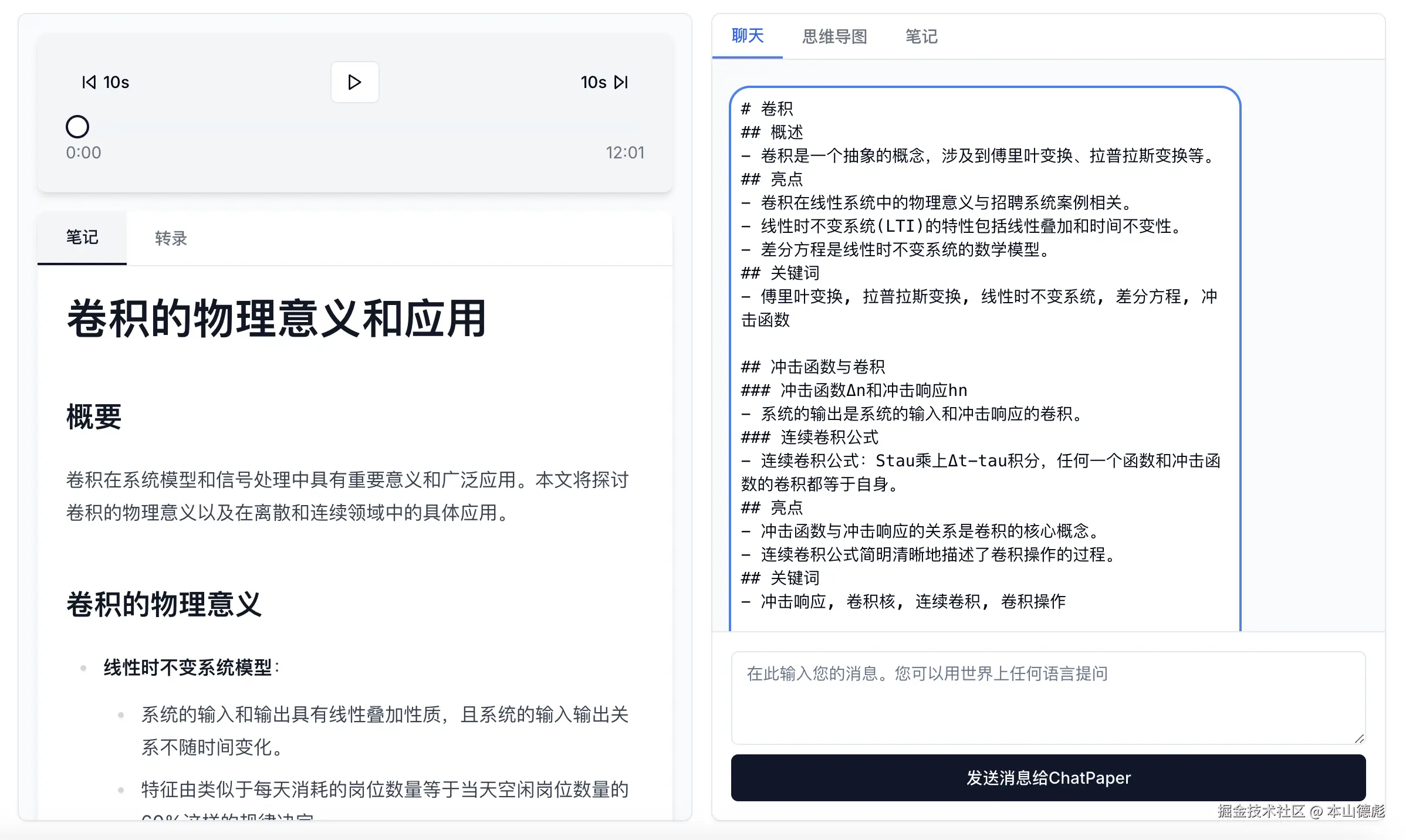
Task: Switch to the 转录 tab
Action: (171, 238)
